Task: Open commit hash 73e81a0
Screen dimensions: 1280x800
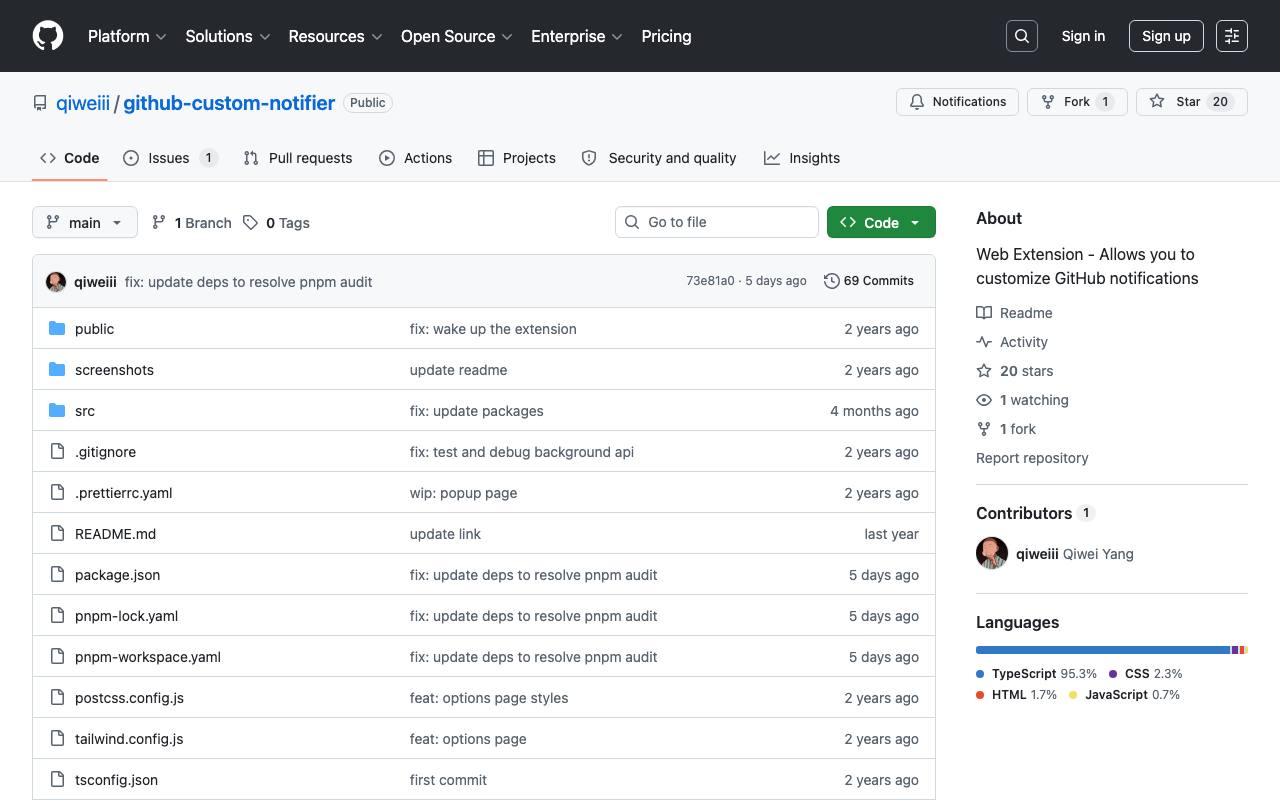Action: point(710,281)
